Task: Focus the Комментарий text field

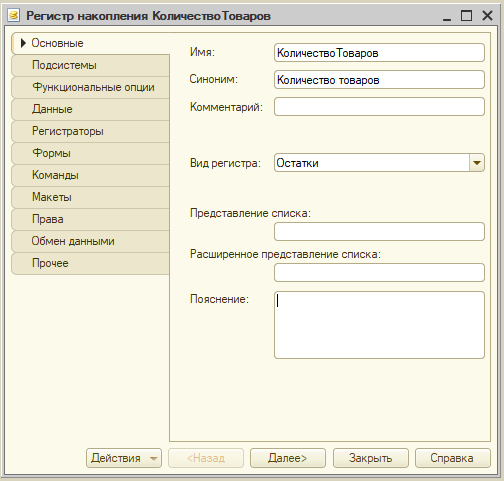Action: (x=379, y=107)
